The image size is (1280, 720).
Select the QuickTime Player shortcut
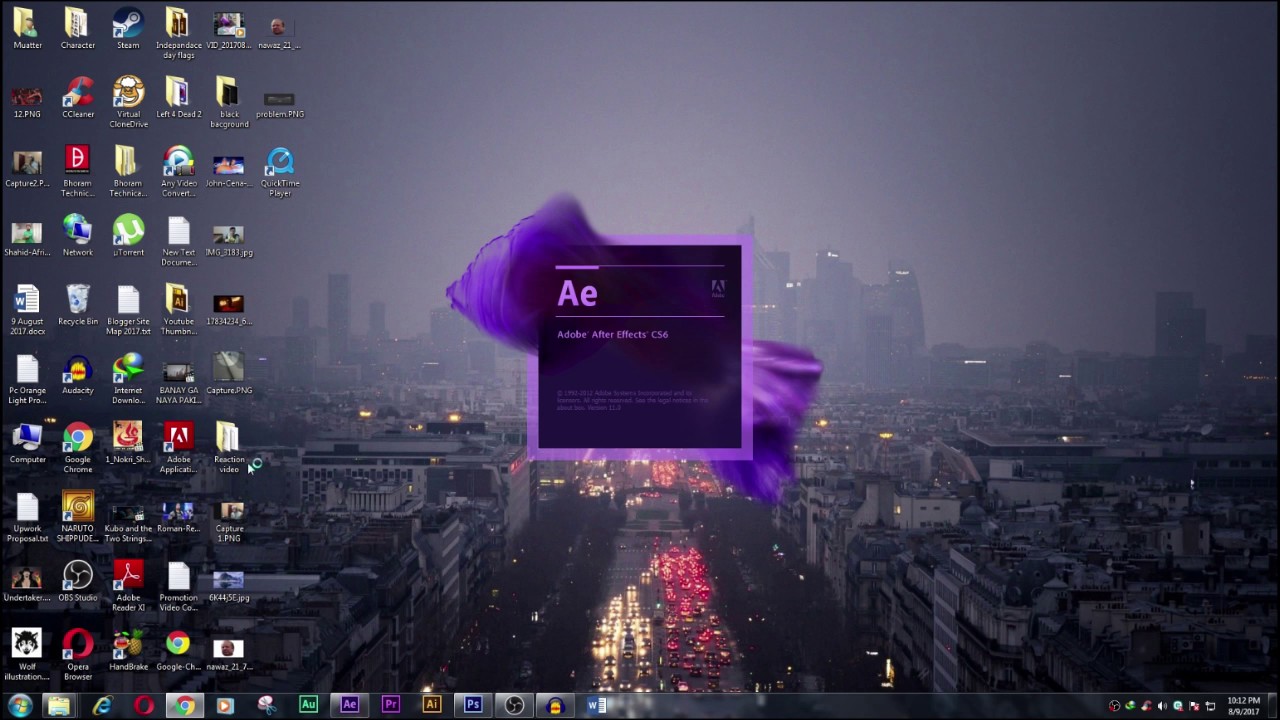[x=280, y=171]
